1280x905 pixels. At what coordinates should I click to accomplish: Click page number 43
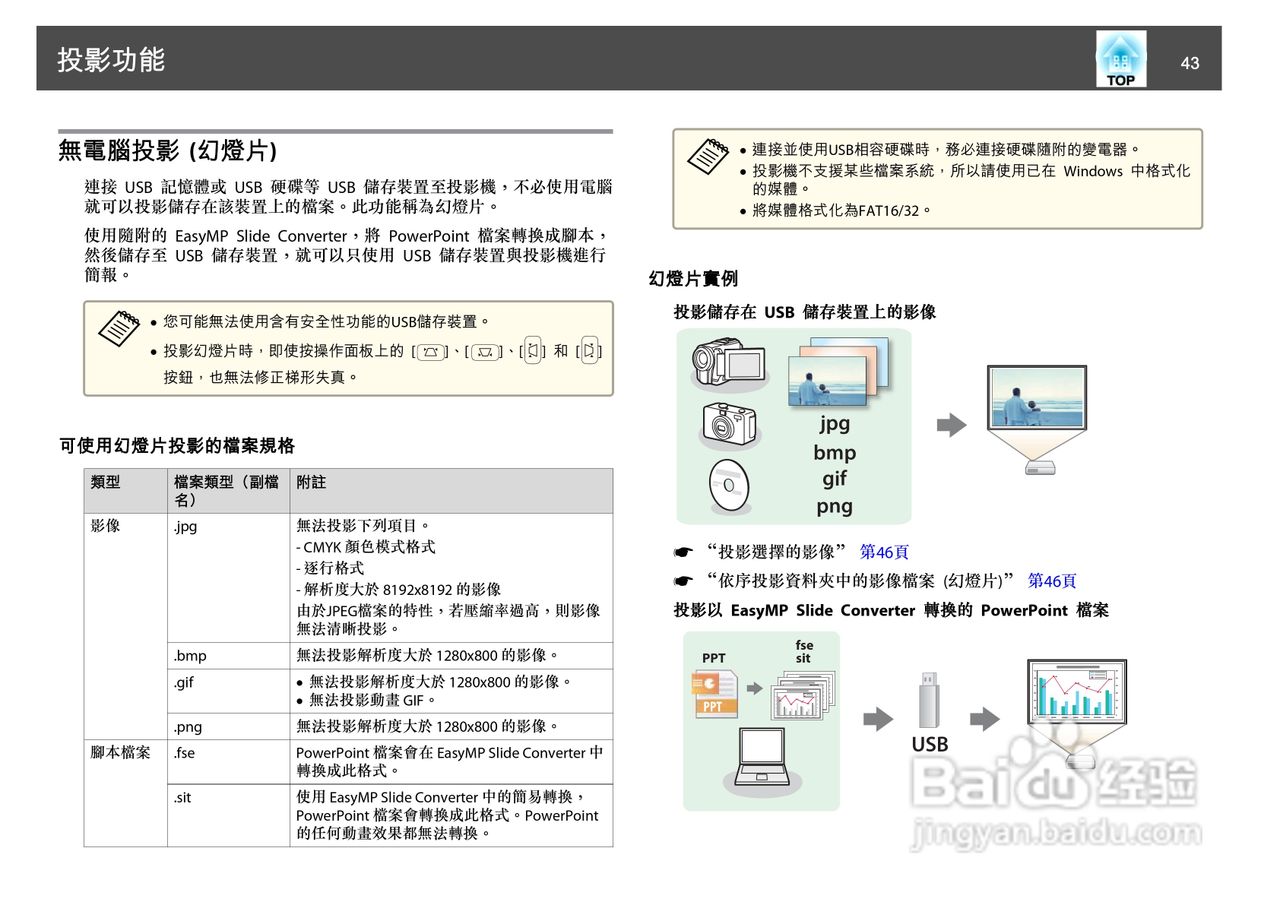1189,63
